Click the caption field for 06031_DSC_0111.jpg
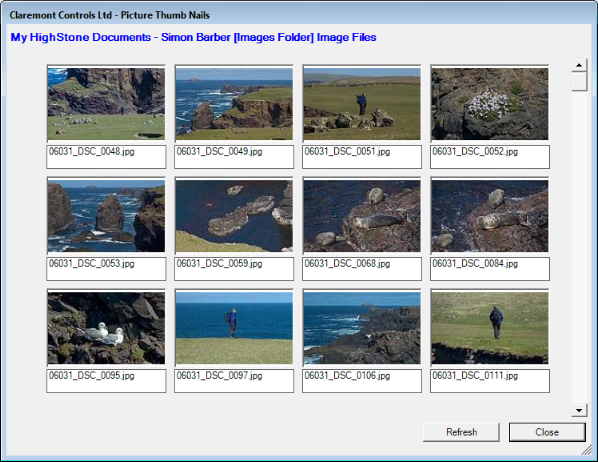The image size is (598, 462). 490,381
